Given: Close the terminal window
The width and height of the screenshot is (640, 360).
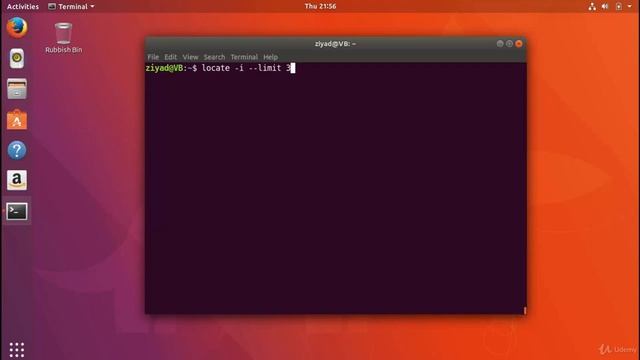Looking at the screenshot, I should [x=519, y=44].
